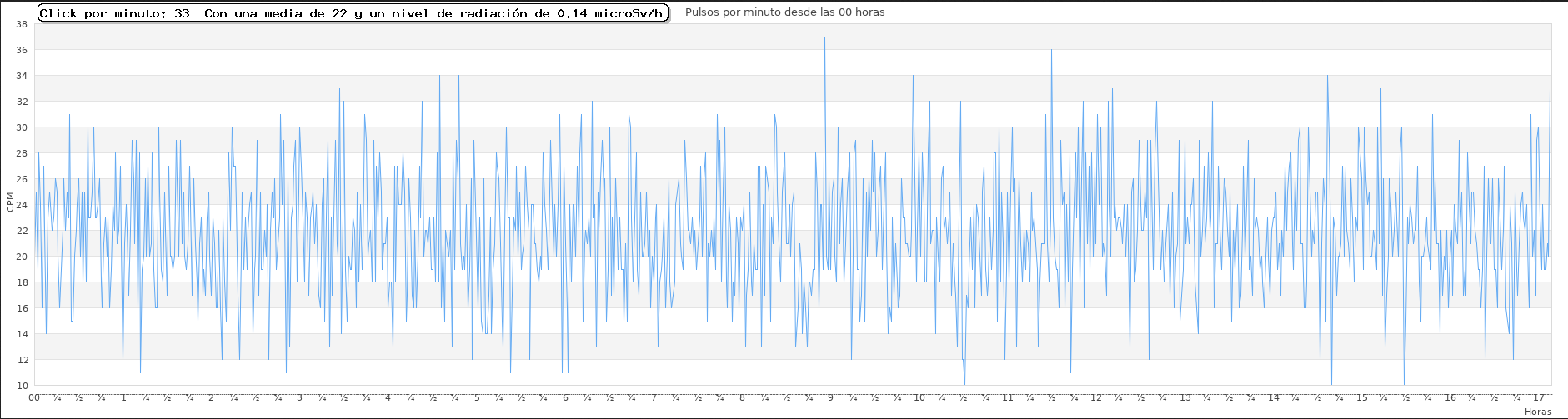This screenshot has height=419, width=1568.
Task: Click the highest peak at 37 CPM
Action: click(824, 38)
